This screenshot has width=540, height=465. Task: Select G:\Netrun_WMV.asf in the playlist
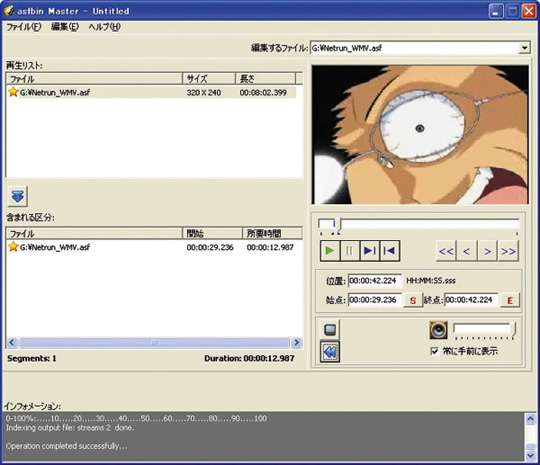(x=55, y=92)
